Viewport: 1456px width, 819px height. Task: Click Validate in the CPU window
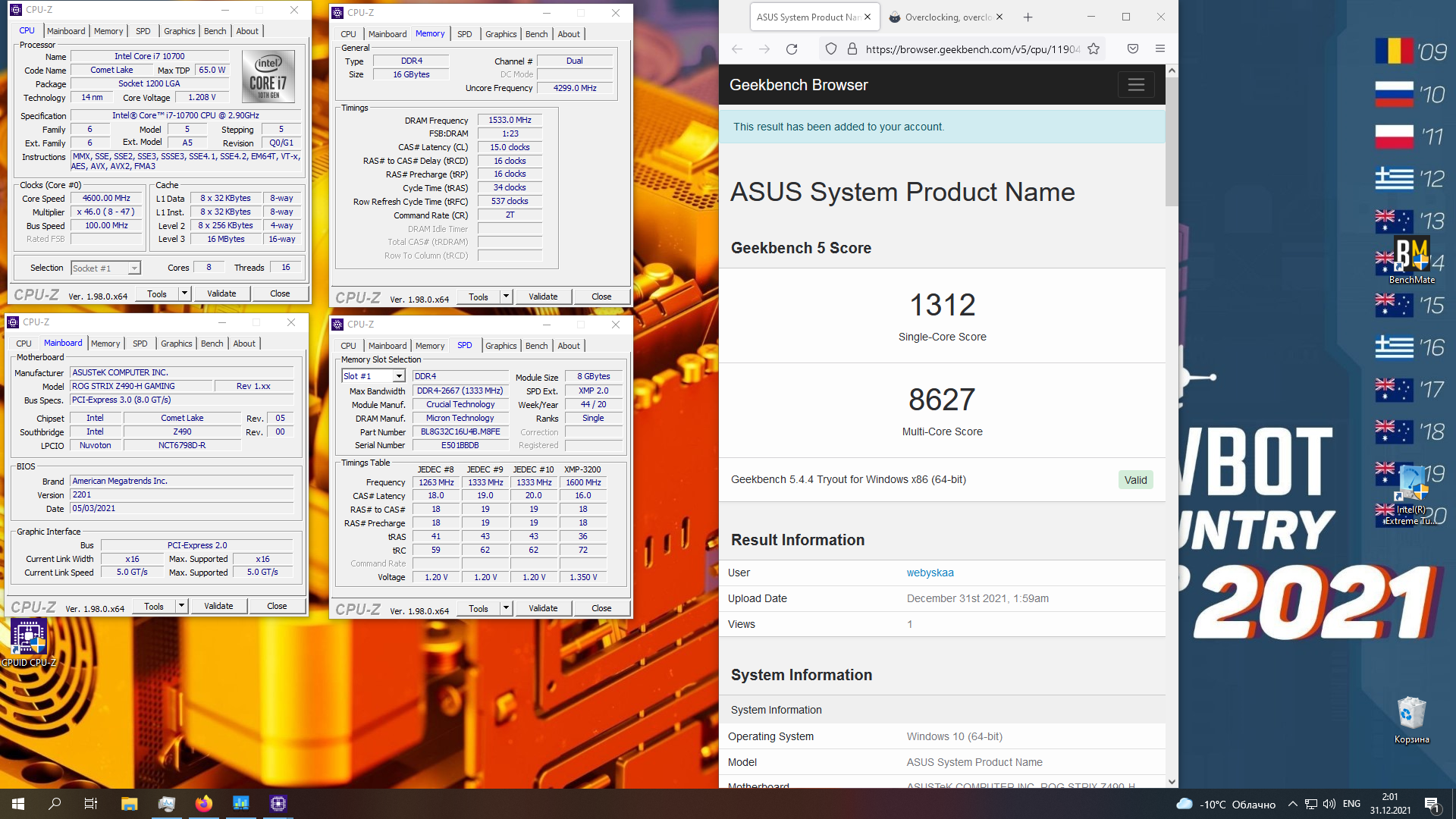[221, 293]
